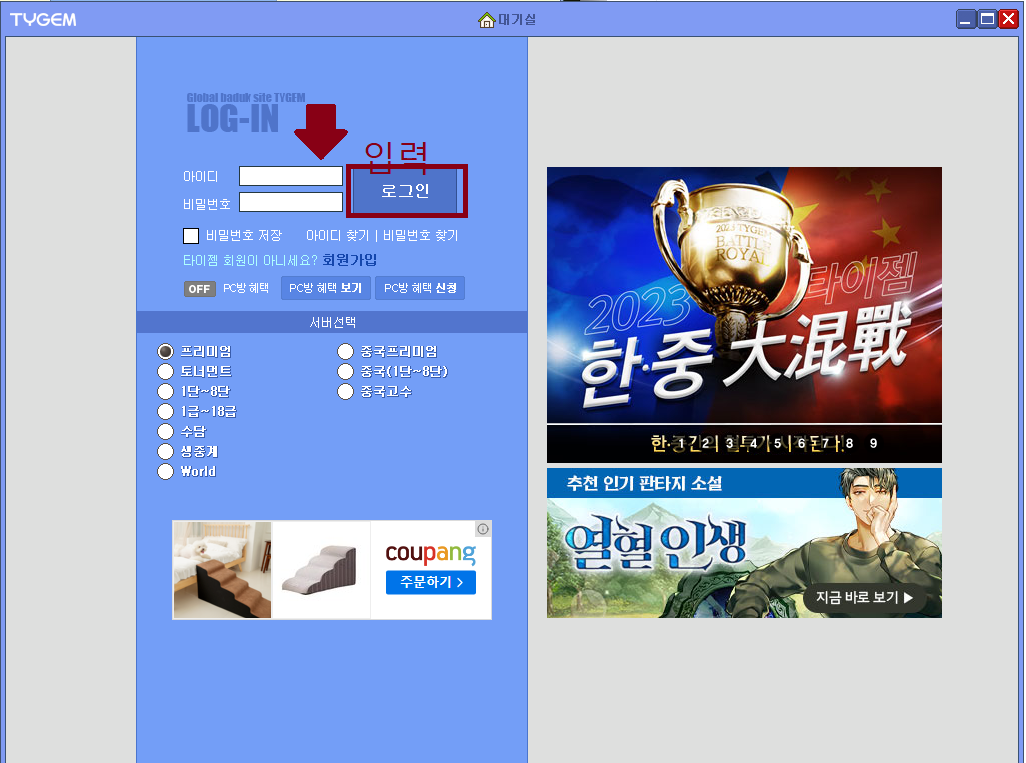
Task: Minimize the TYGEM window
Action: coord(966,19)
